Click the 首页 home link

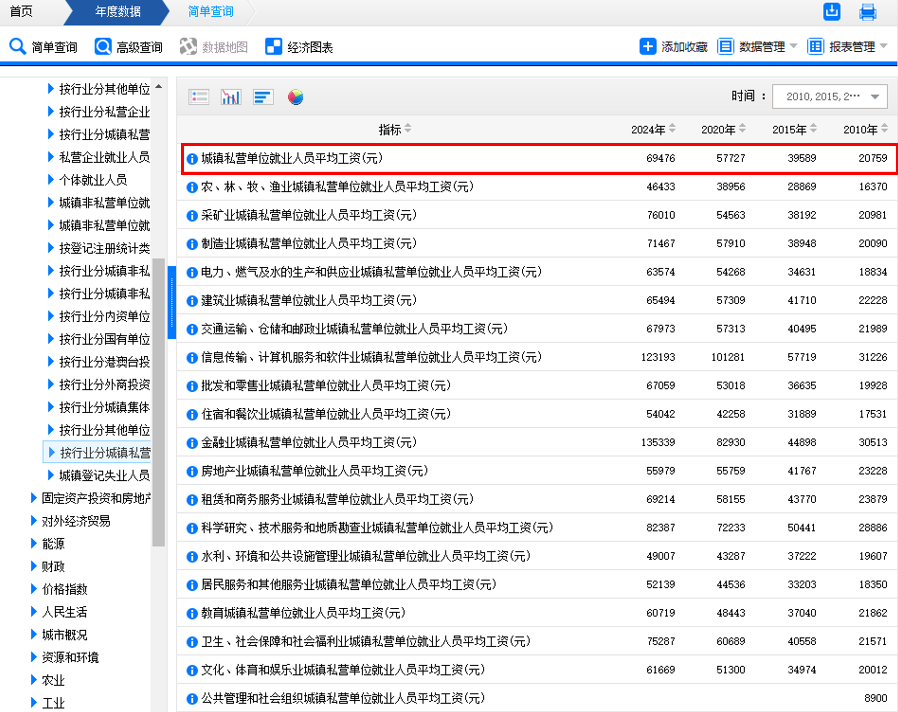point(20,13)
